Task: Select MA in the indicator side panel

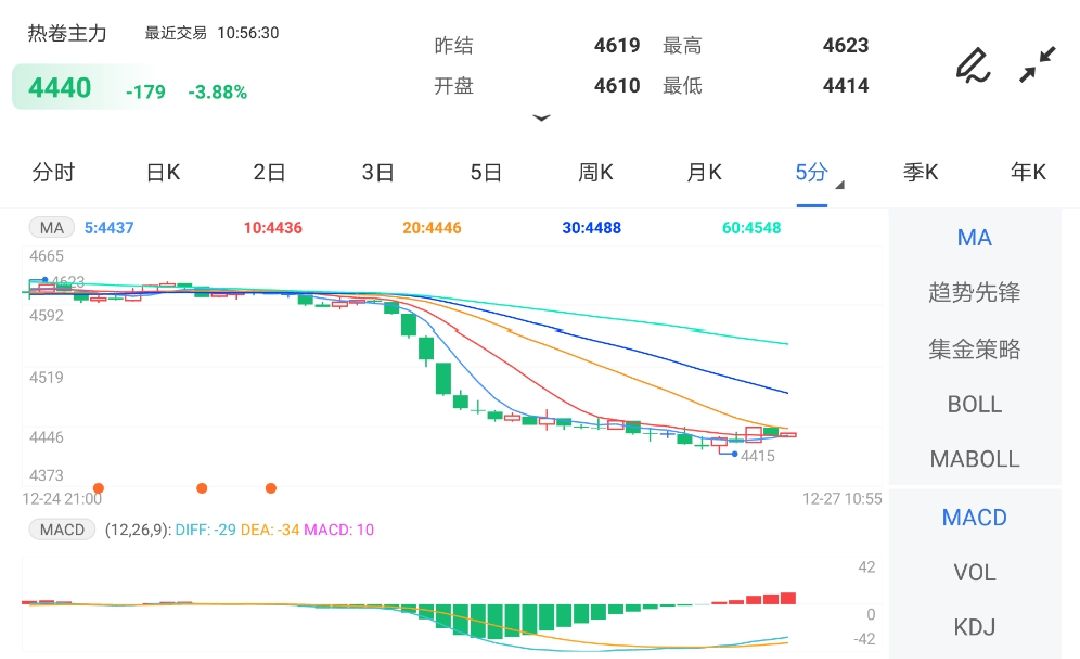Action: [x=975, y=238]
